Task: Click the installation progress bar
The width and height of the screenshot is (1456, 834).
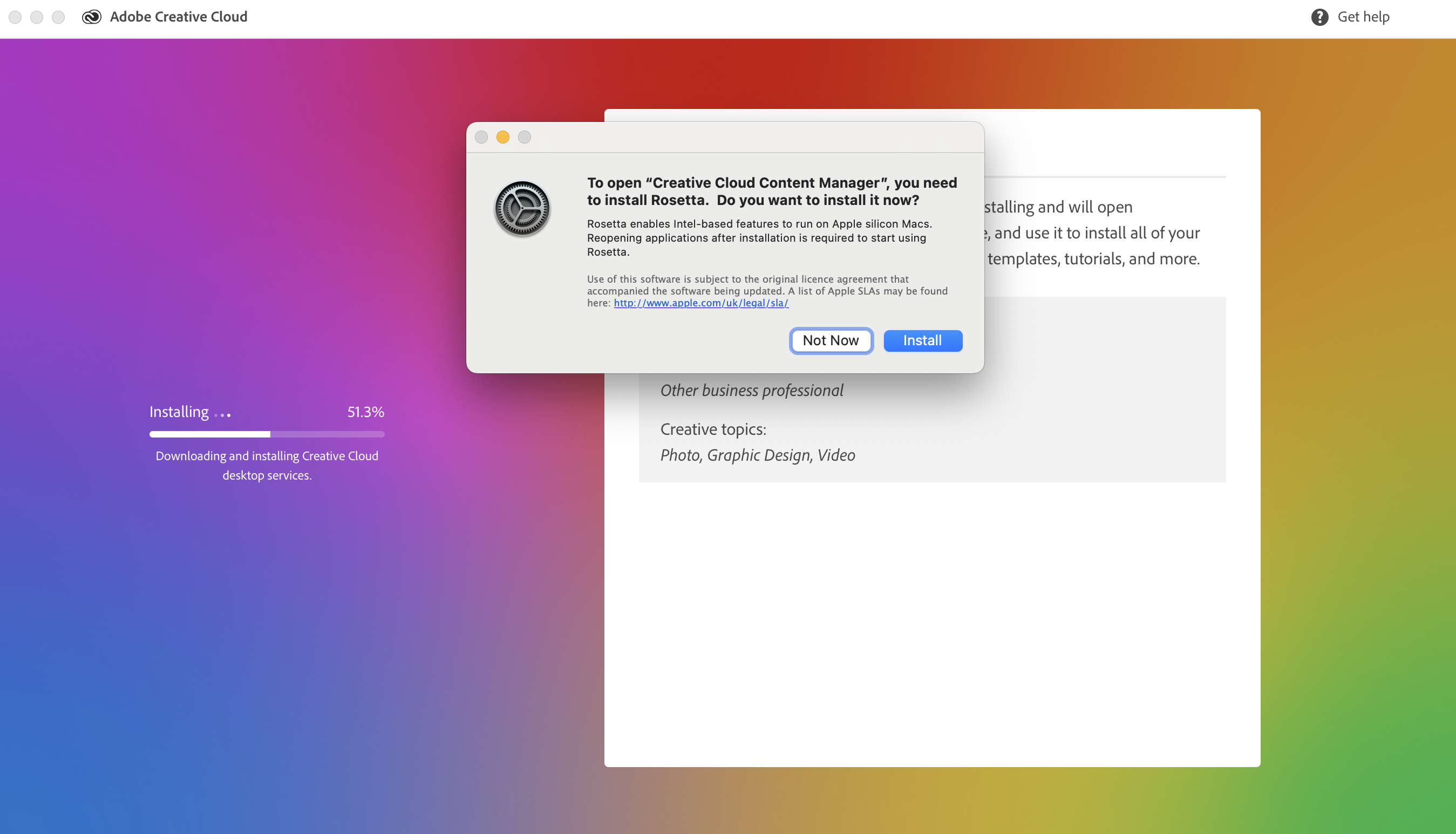Action: point(267,434)
